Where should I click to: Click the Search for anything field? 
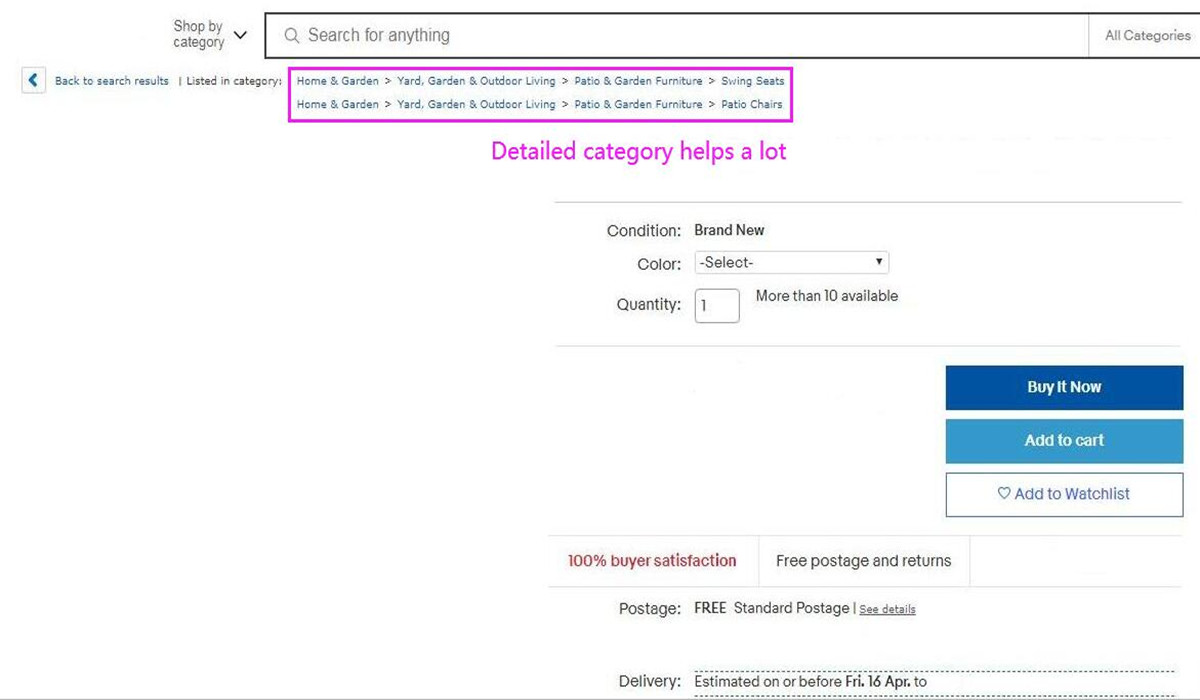point(677,36)
